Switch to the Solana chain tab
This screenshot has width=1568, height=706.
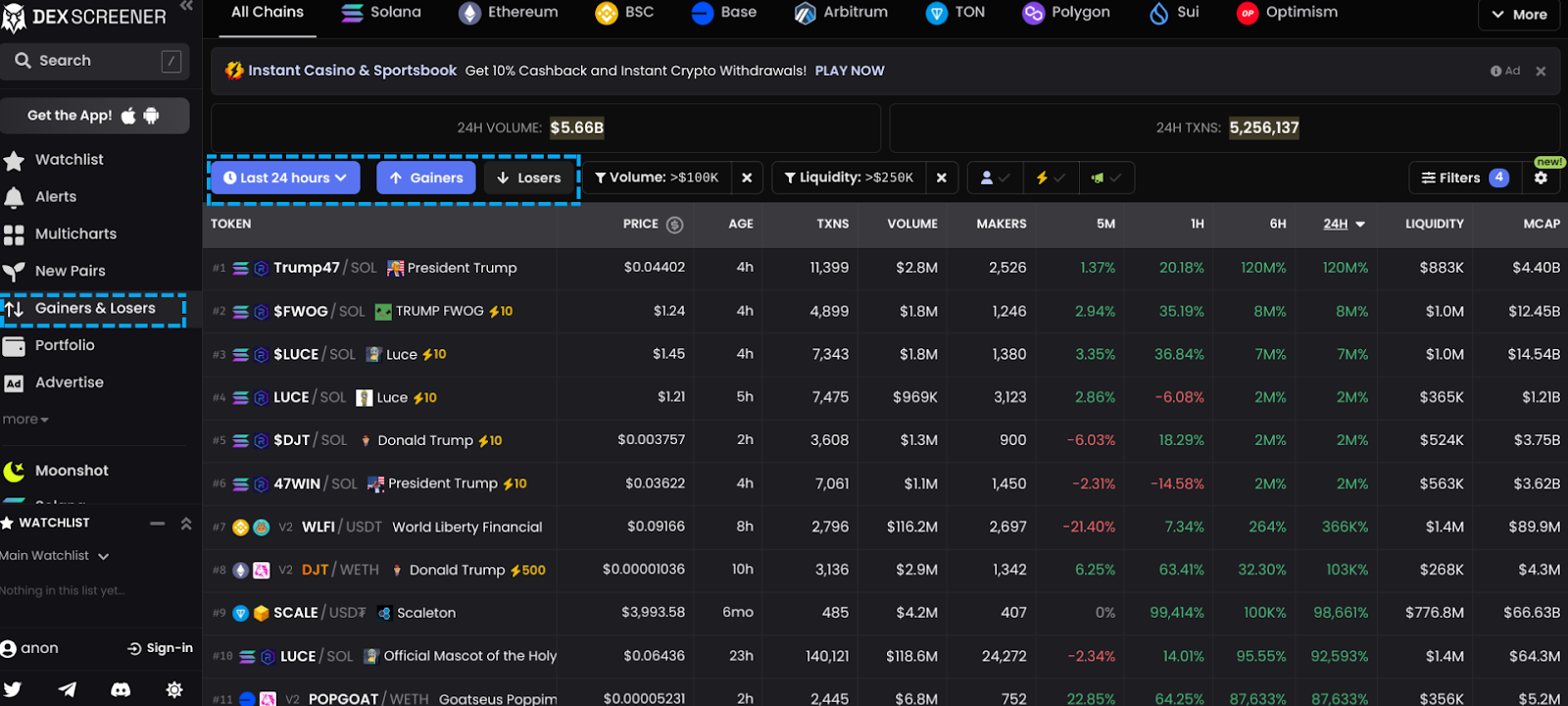(x=381, y=13)
